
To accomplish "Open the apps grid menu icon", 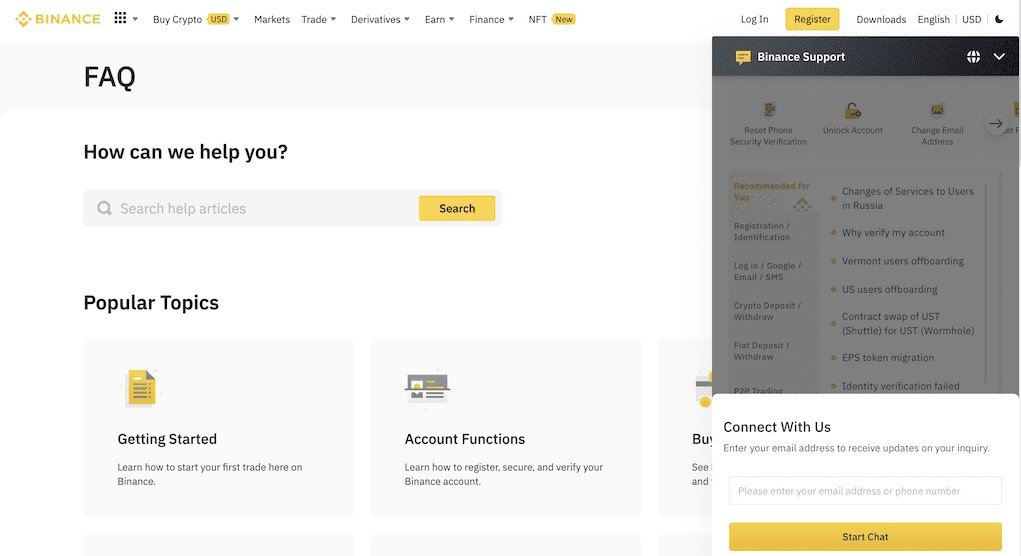I will [120, 19].
